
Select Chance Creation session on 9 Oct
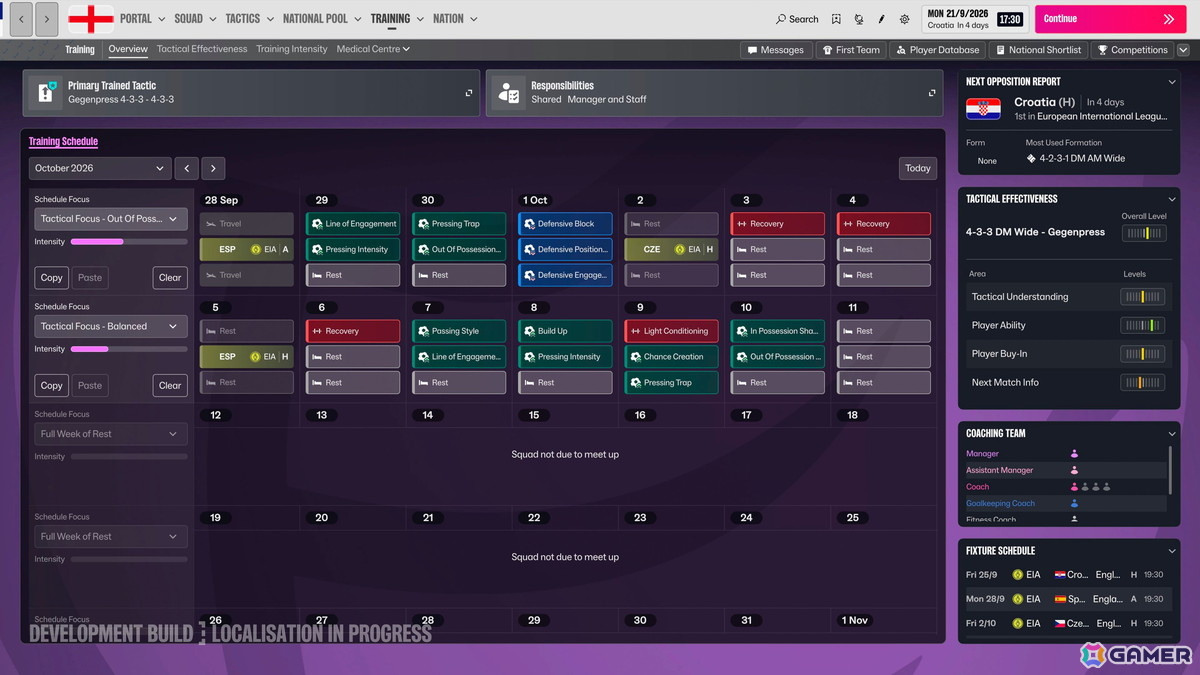coord(671,356)
